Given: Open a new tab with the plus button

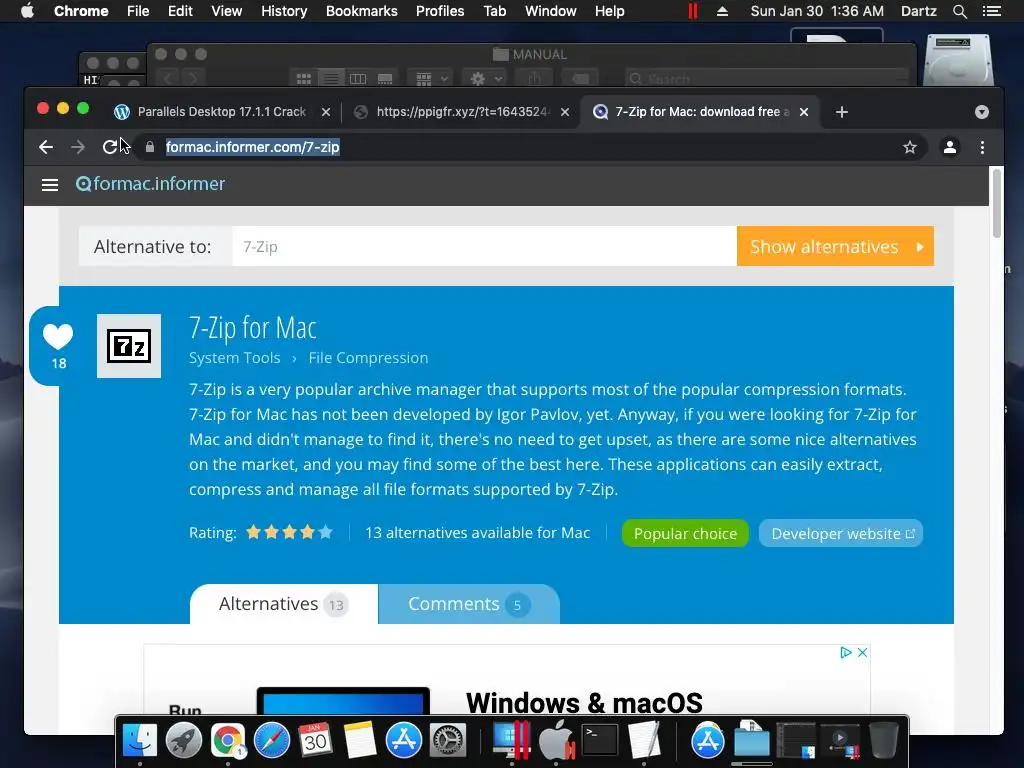Looking at the screenshot, I should (842, 112).
